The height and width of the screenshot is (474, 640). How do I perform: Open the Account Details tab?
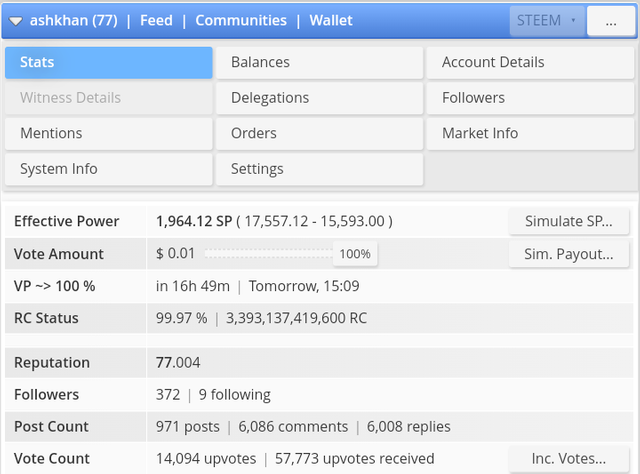531,62
